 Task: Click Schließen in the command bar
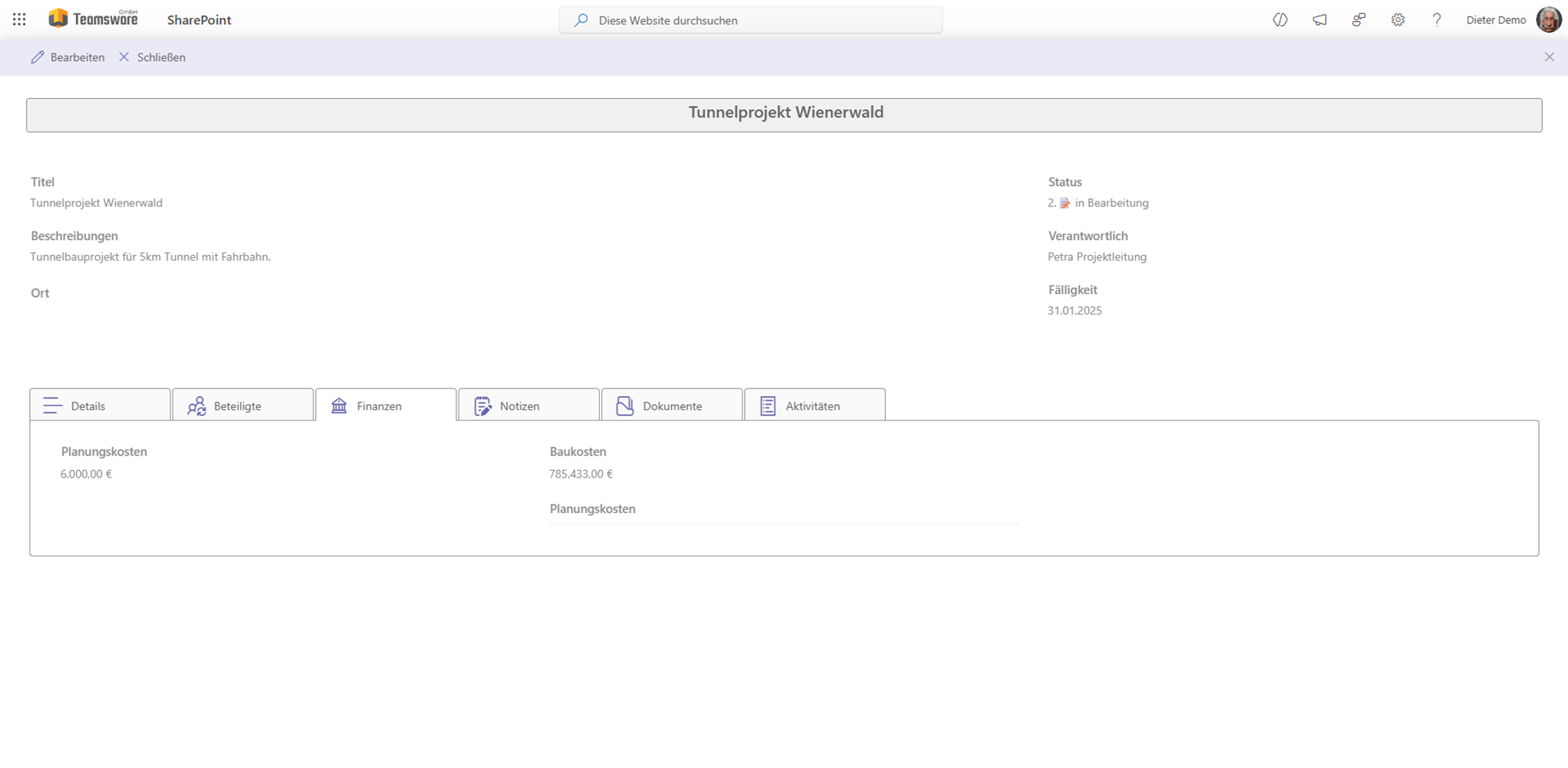pyautogui.click(x=152, y=57)
